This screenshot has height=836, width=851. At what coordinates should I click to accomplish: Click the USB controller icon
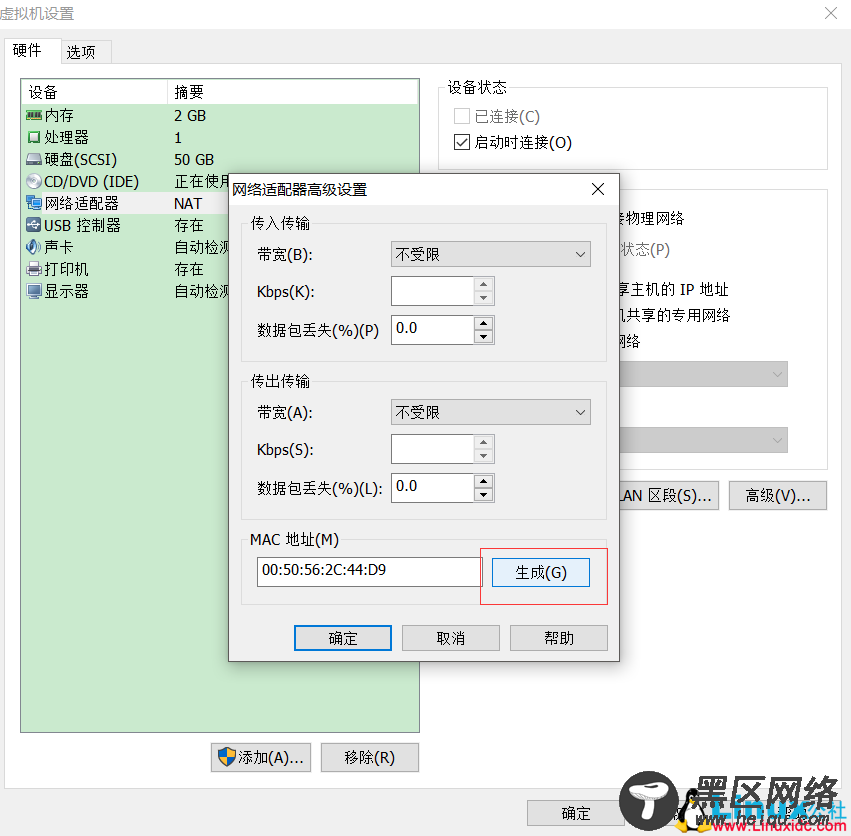(34, 225)
